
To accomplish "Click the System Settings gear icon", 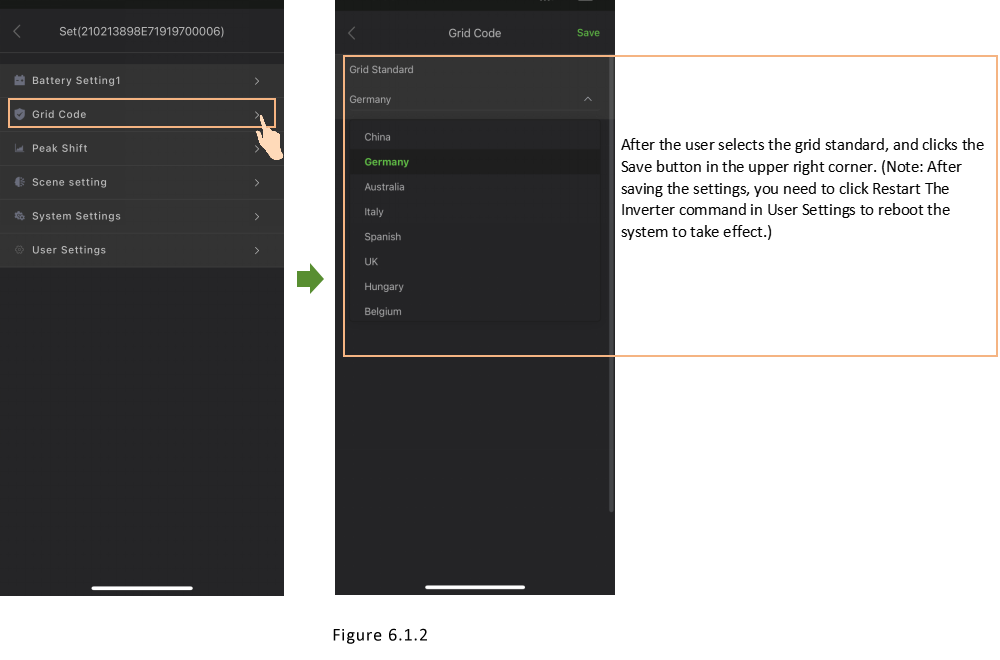I will (x=19, y=216).
